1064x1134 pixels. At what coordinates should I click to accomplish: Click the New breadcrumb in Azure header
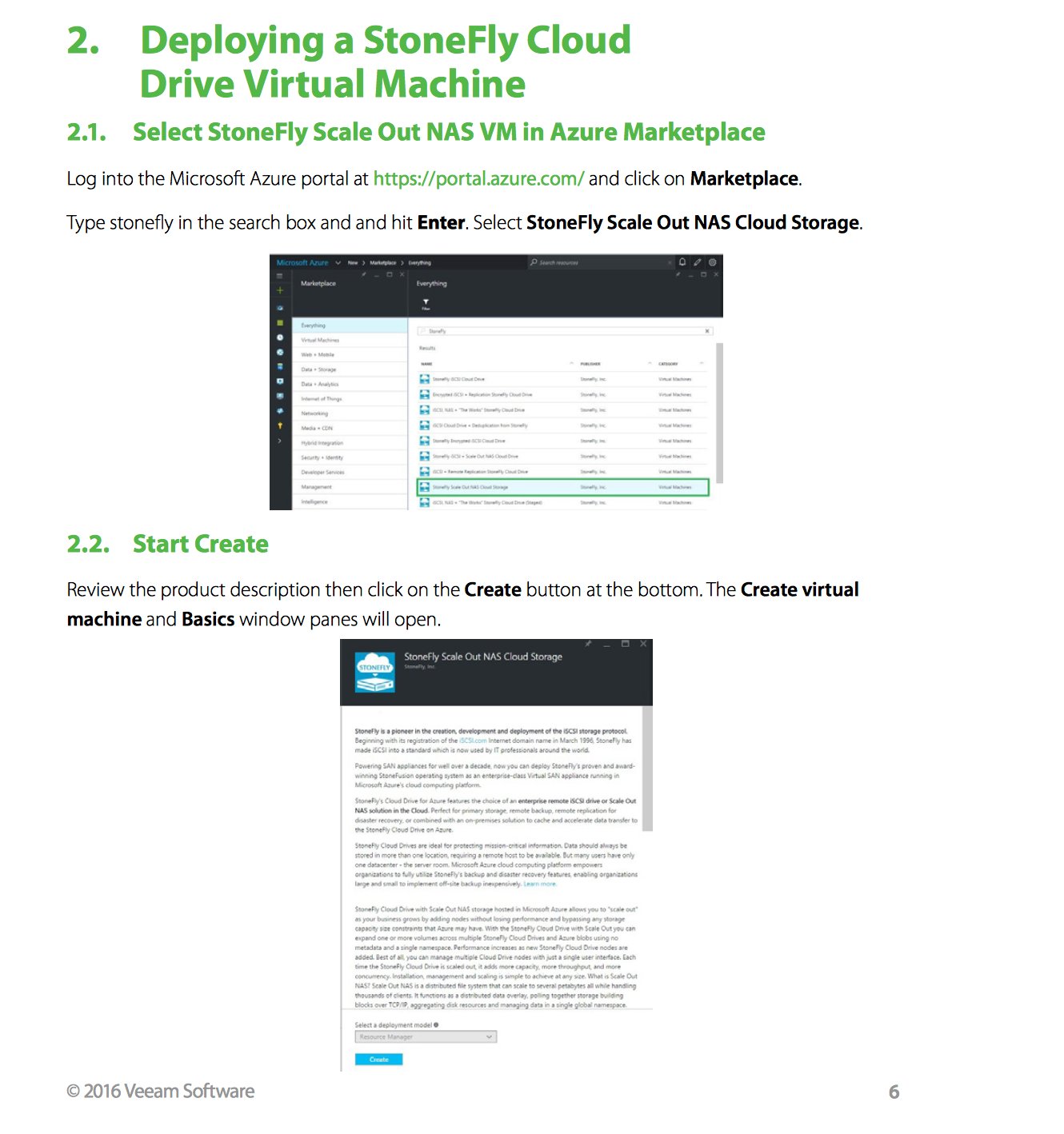353,262
